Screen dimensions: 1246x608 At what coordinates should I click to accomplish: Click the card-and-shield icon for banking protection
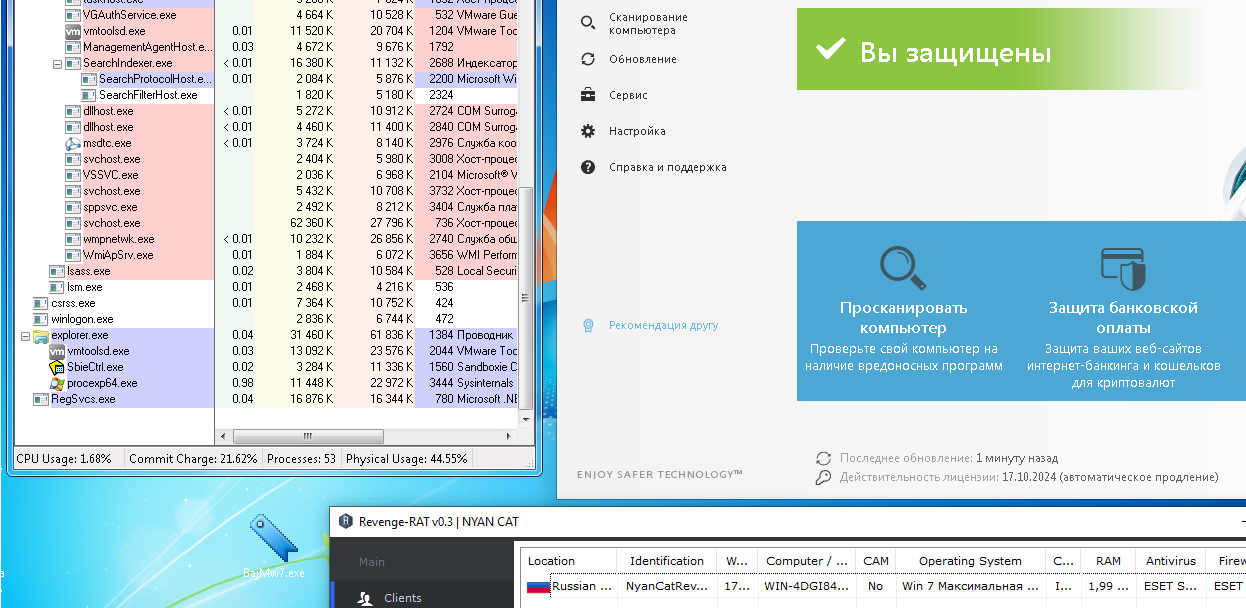pyautogui.click(x=1123, y=268)
